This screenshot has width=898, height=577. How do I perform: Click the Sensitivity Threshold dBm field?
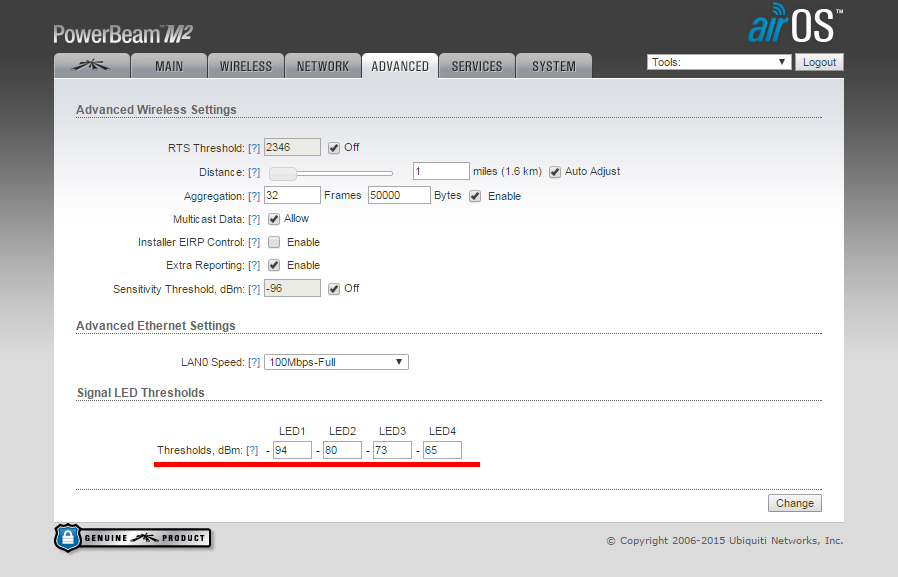coord(292,288)
